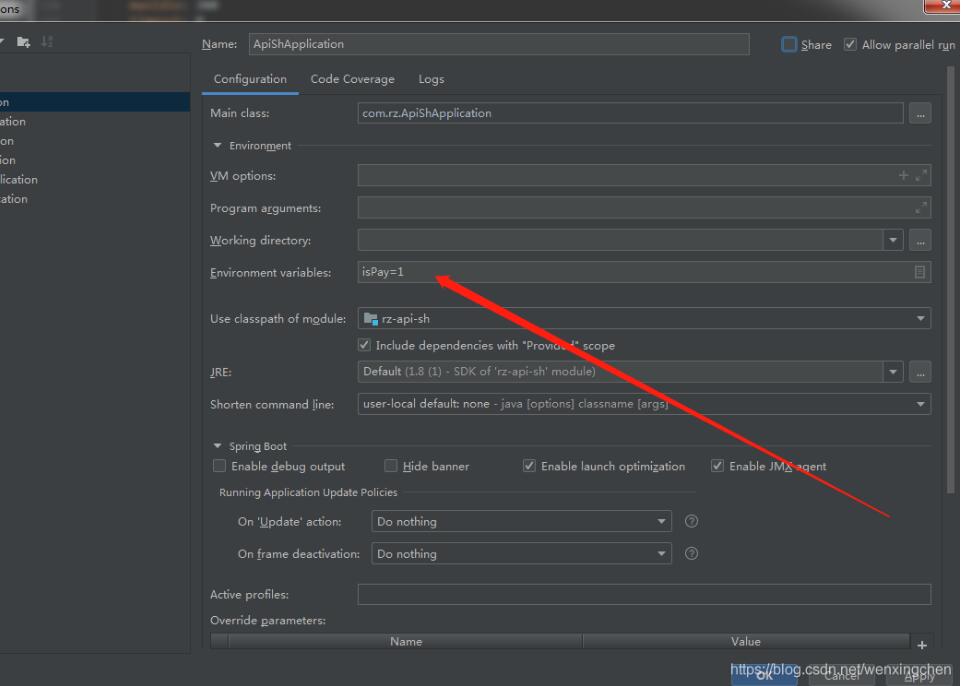
Task: Click the browse button next to Main class
Action: click(x=920, y=114)
